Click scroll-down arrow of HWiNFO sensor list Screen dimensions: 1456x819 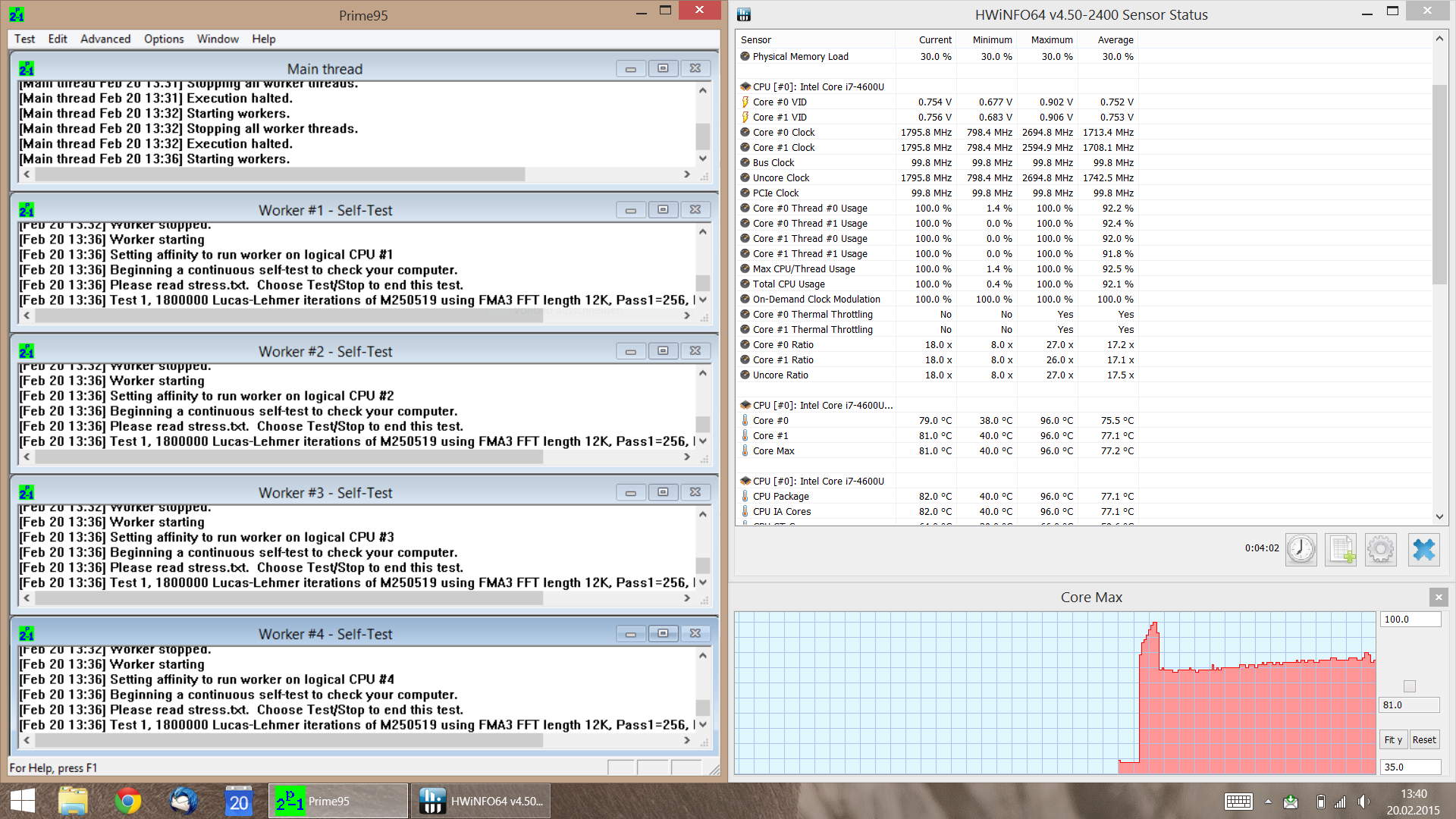coord(1439,516)
